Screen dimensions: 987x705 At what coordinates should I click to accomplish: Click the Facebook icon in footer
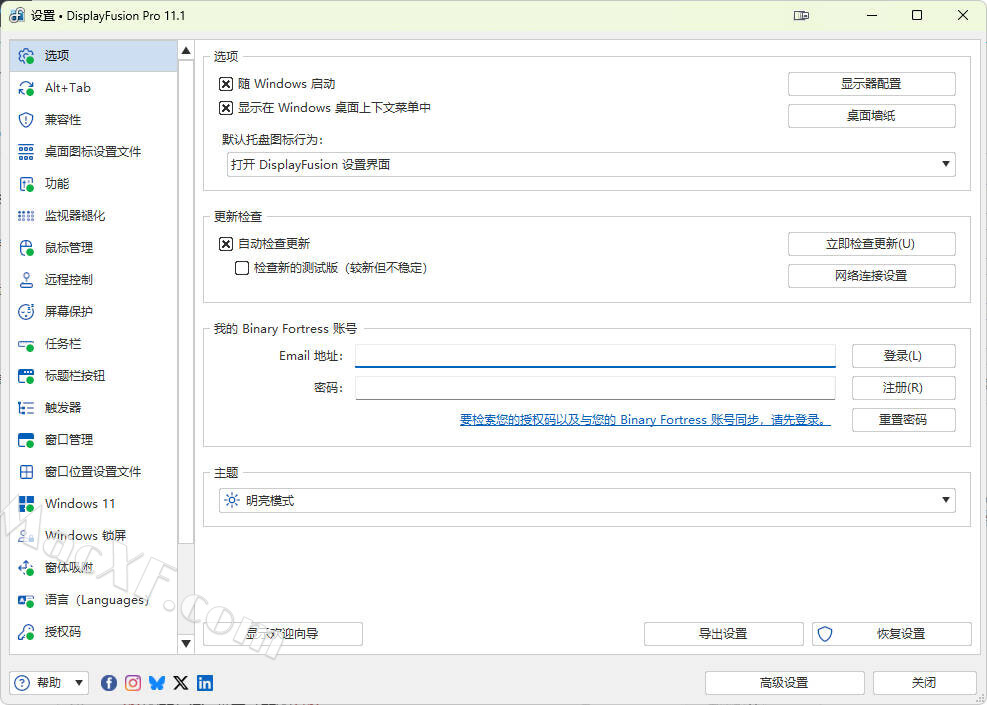click(x=109, y=683)
